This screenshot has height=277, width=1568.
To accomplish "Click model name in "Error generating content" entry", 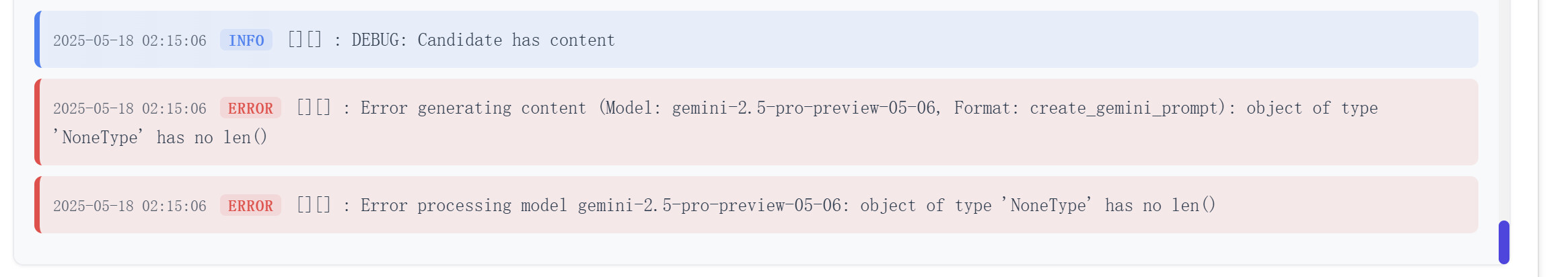I will click(x=804, y=108).
